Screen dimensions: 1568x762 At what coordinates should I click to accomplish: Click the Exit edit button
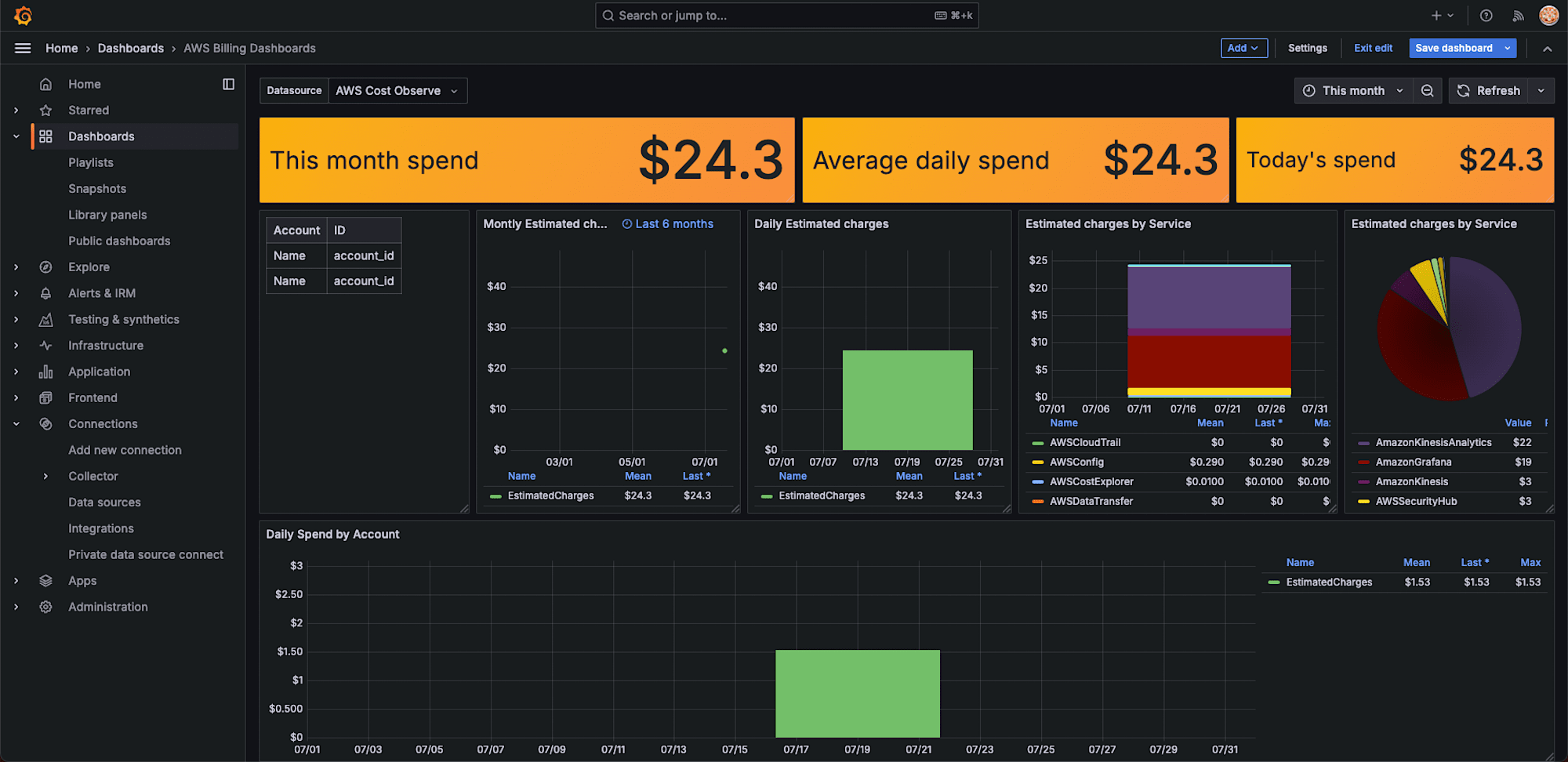(x=1373, y=48)
